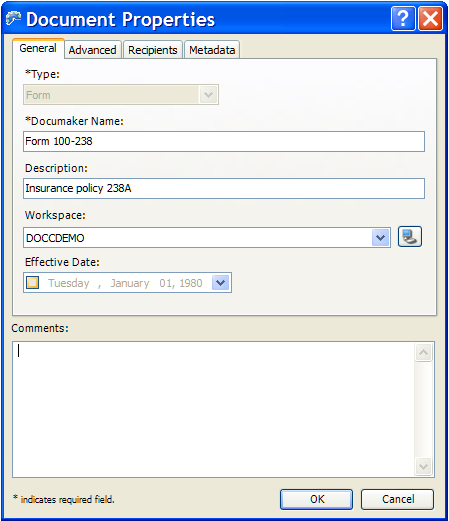
Task: Open the Effective Date calendar dropdown
Action: click(221, 283)
